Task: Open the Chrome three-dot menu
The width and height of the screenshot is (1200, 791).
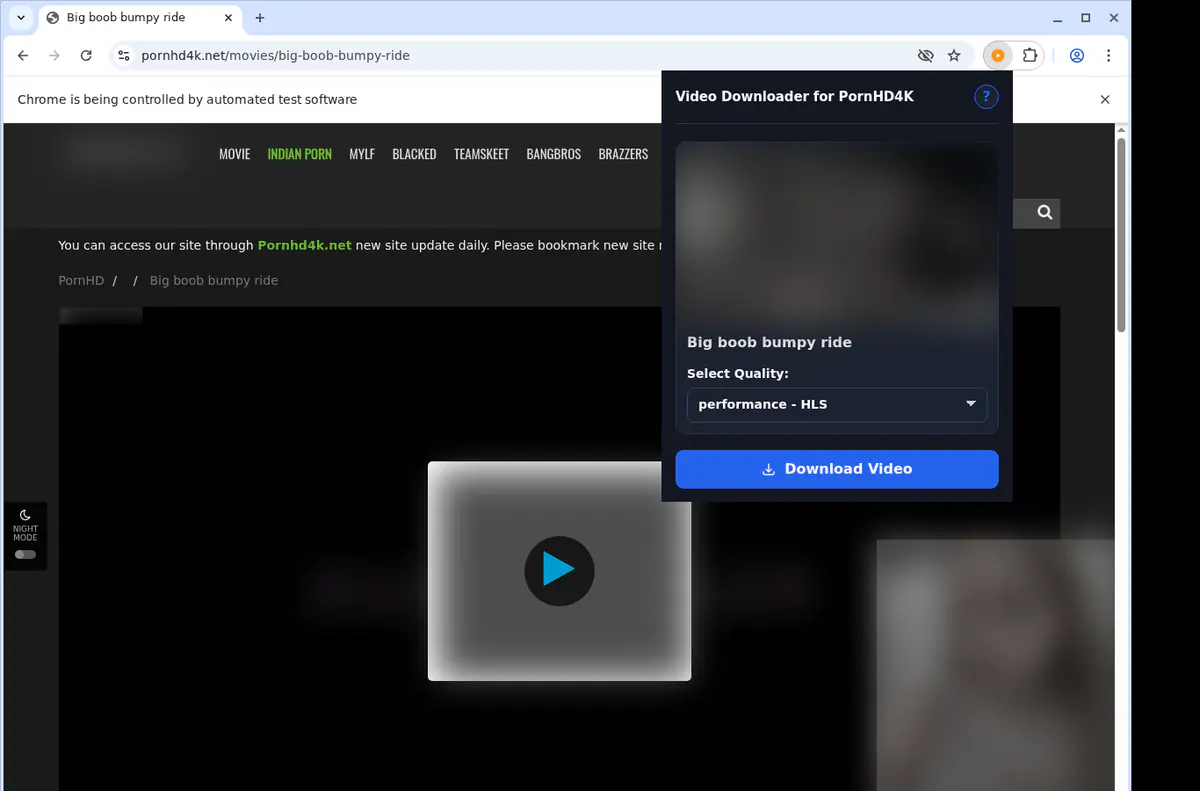Action: pyautogui.click(x=1109, y=56)
